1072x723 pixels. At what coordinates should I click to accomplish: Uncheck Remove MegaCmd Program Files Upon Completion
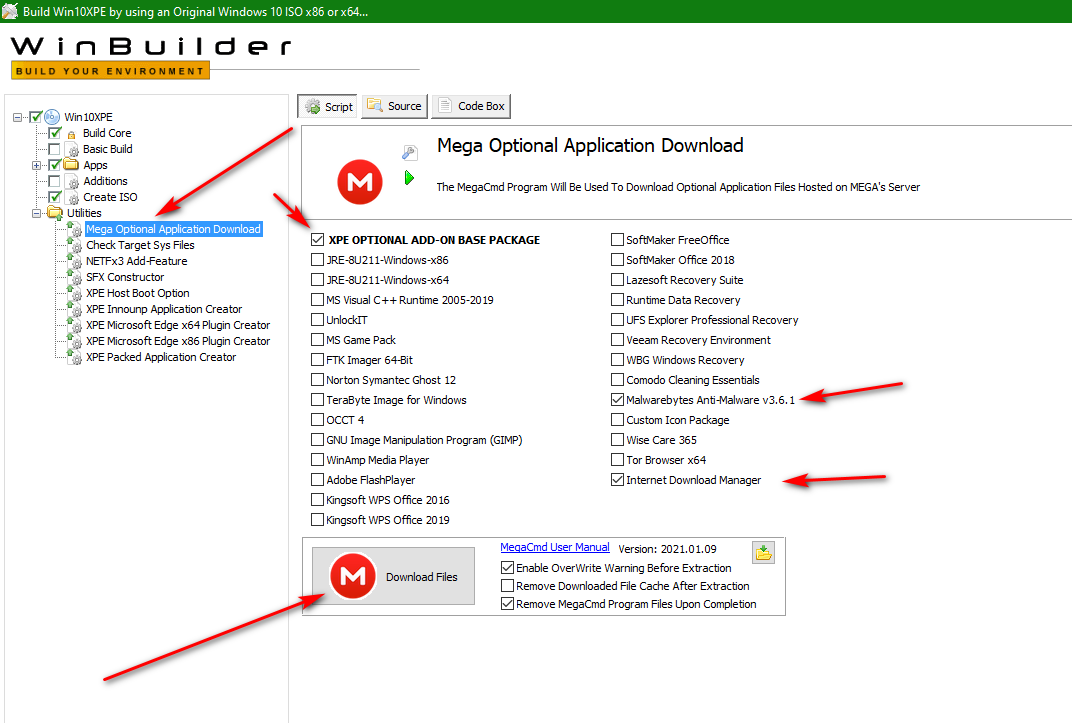(507, 604)
